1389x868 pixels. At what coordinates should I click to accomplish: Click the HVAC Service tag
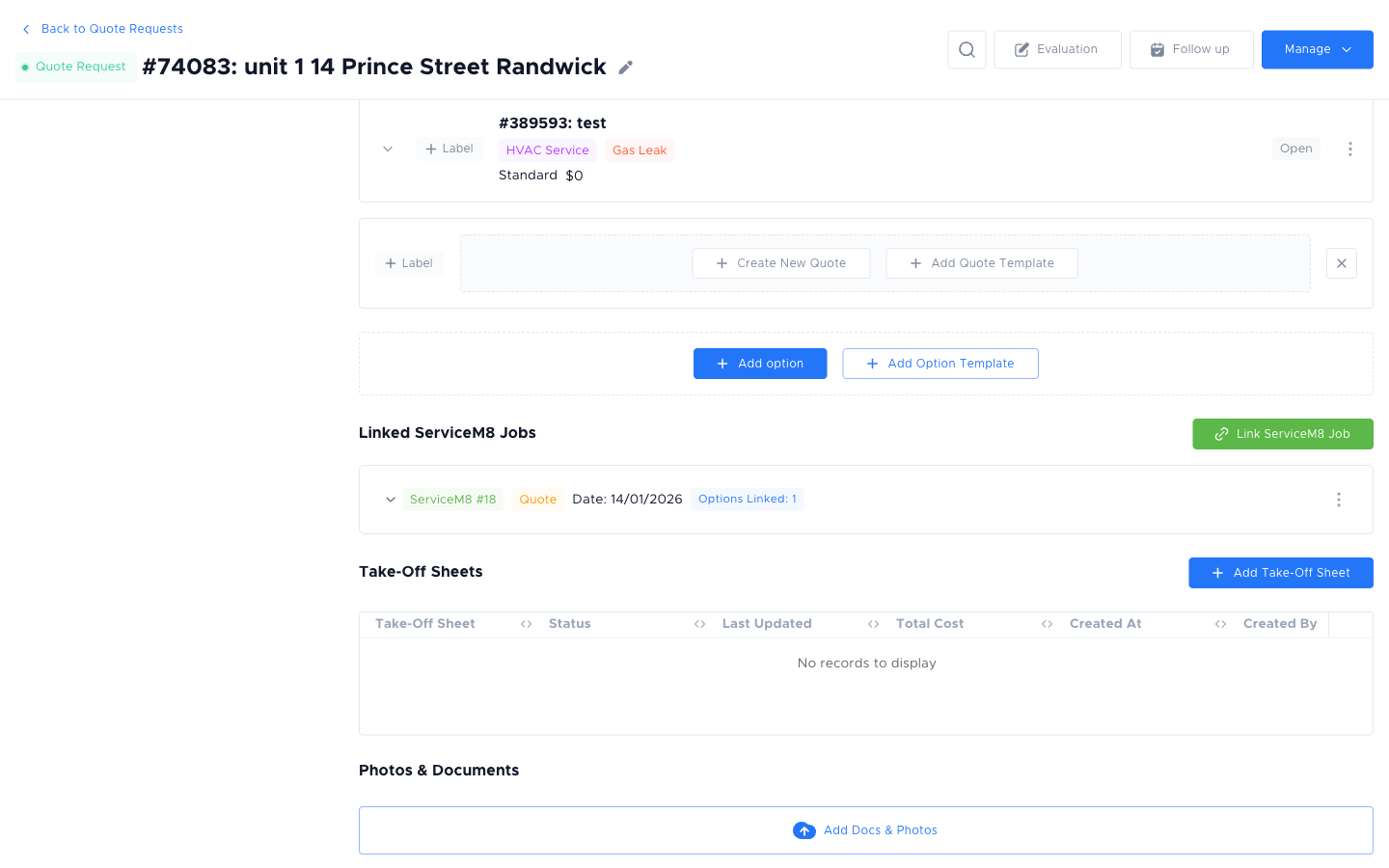[x=548, y=150]
